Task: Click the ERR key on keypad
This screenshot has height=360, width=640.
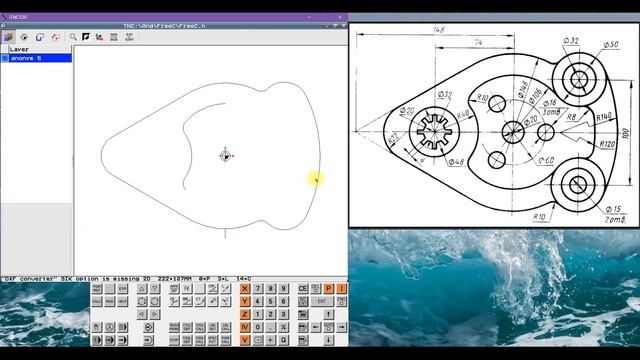Action: pos(122,288)
